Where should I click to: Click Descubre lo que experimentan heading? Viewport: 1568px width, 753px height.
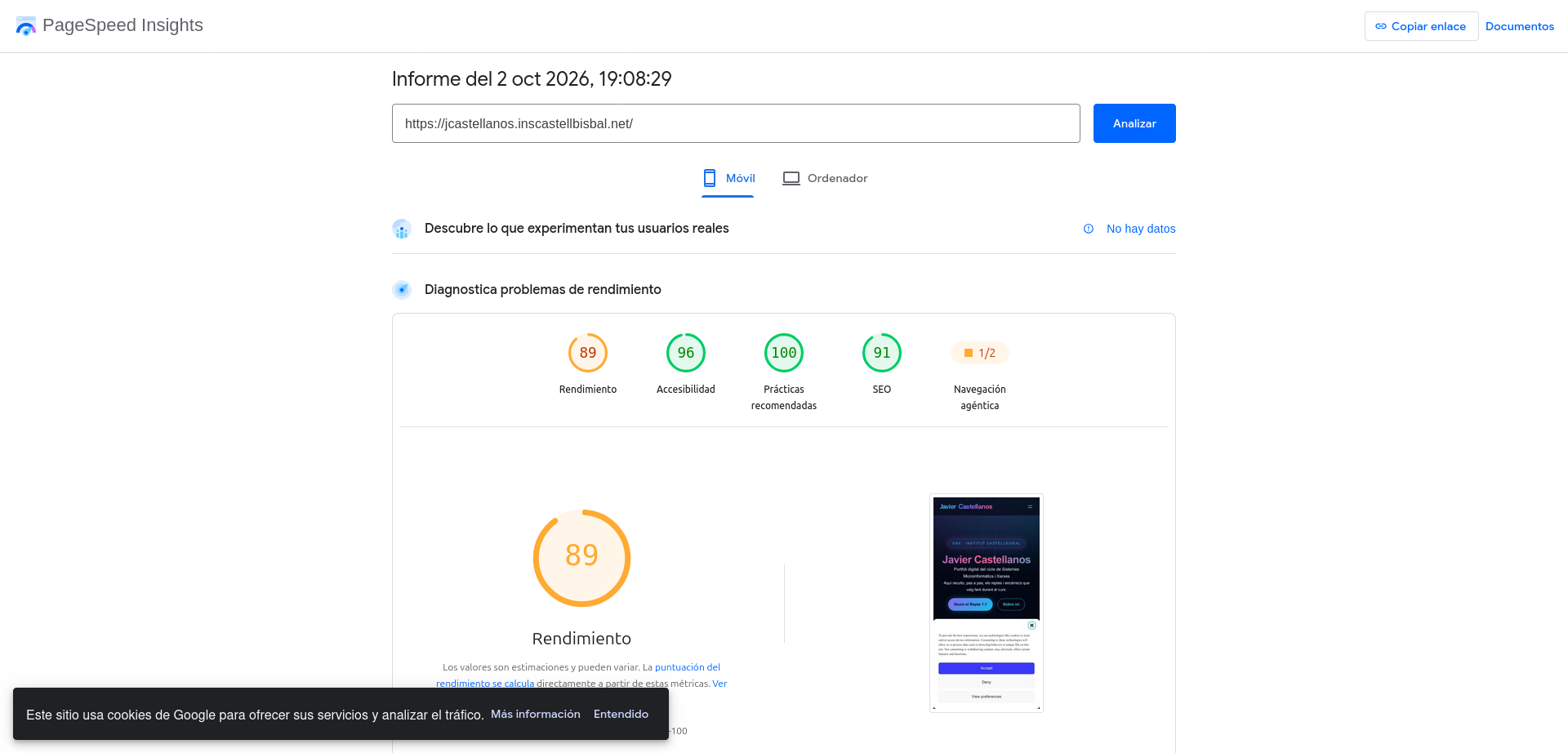click(x=577, y=229)
